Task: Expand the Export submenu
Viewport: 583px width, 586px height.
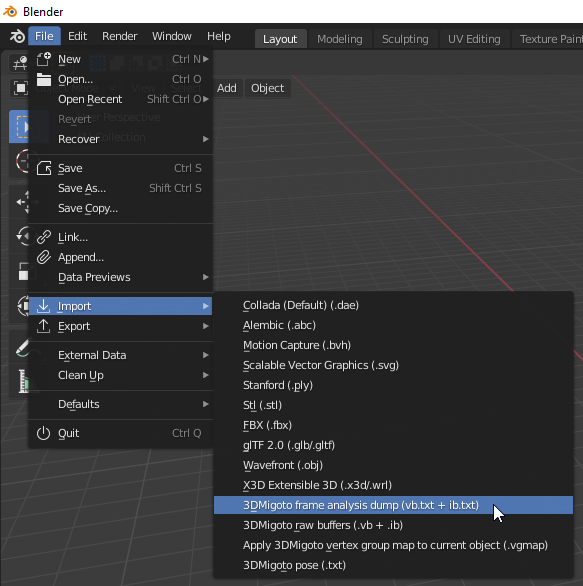Action: [206, 326]
